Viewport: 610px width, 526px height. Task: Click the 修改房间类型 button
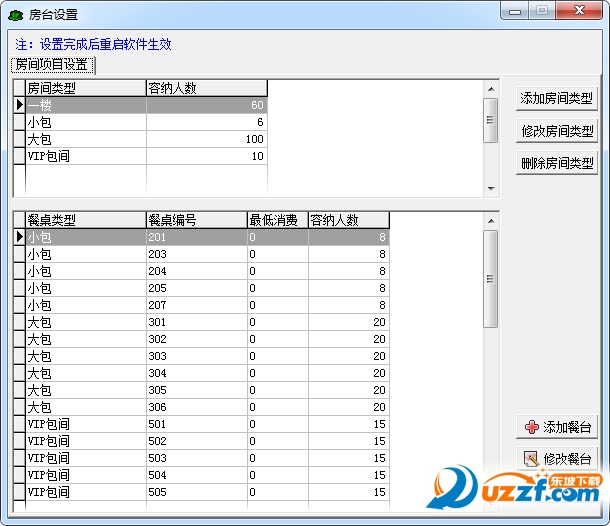[x=557, y=131]
